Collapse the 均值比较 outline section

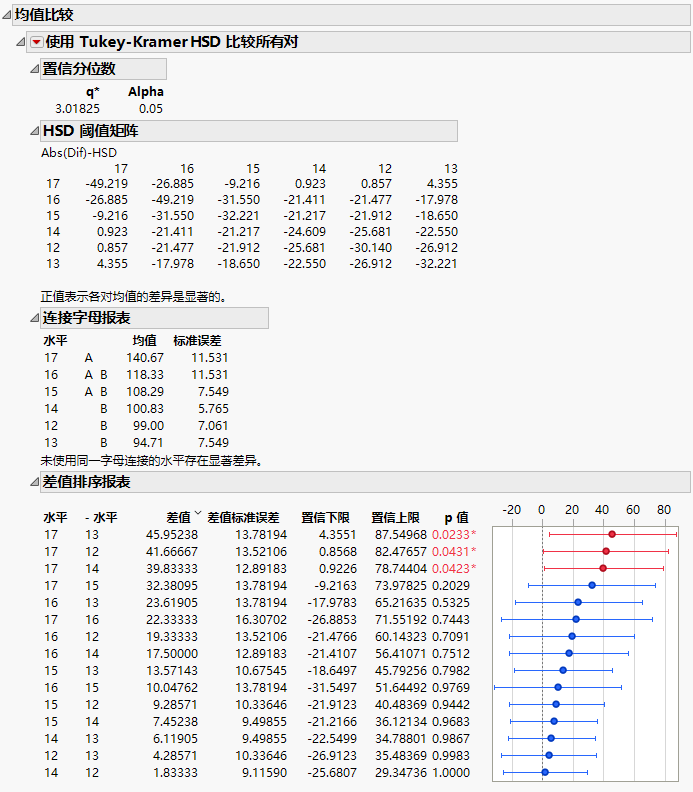[x=7, y=16]
